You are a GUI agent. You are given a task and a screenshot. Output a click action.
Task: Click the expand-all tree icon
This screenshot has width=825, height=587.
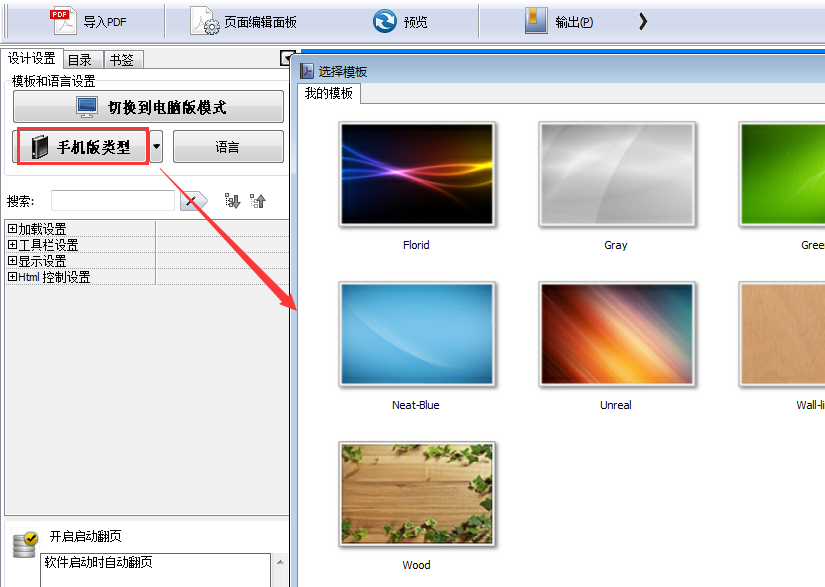click(x=232, y=201)
